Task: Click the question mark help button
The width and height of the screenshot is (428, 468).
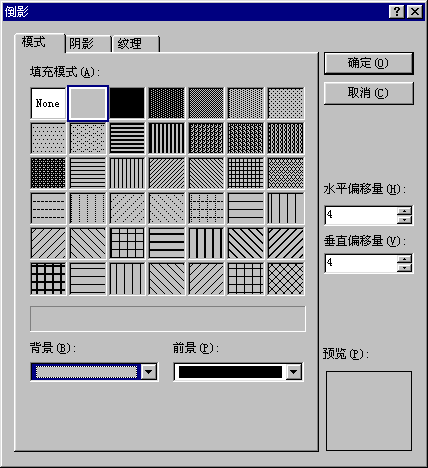Action: (397, 12)
